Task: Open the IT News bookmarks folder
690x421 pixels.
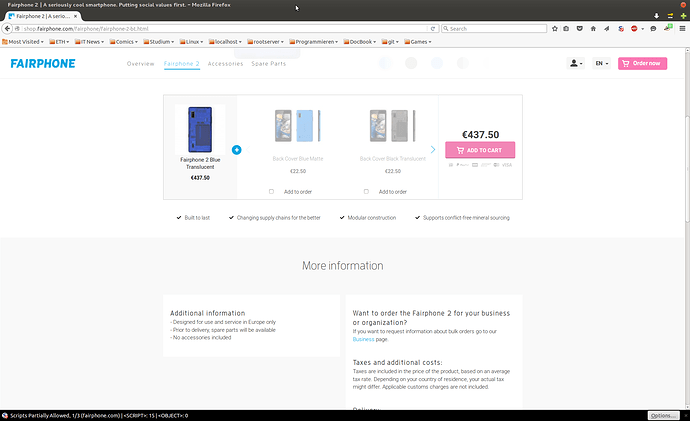Action: pyautogui.click(x=89, y=42)
